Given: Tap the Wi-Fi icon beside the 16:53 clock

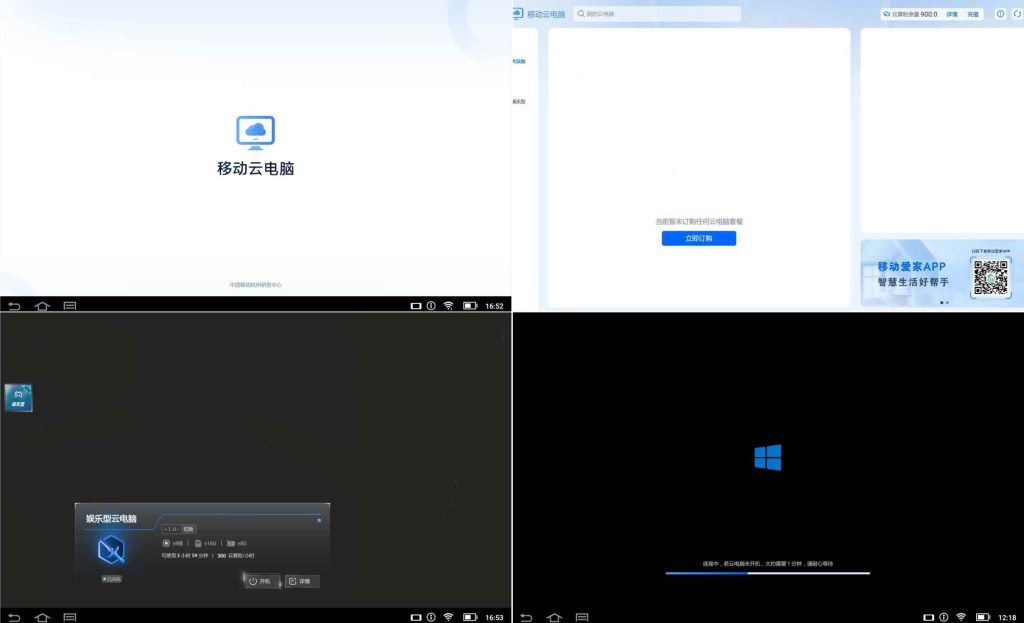Looking at the screenshot, I should pos(449,617).
